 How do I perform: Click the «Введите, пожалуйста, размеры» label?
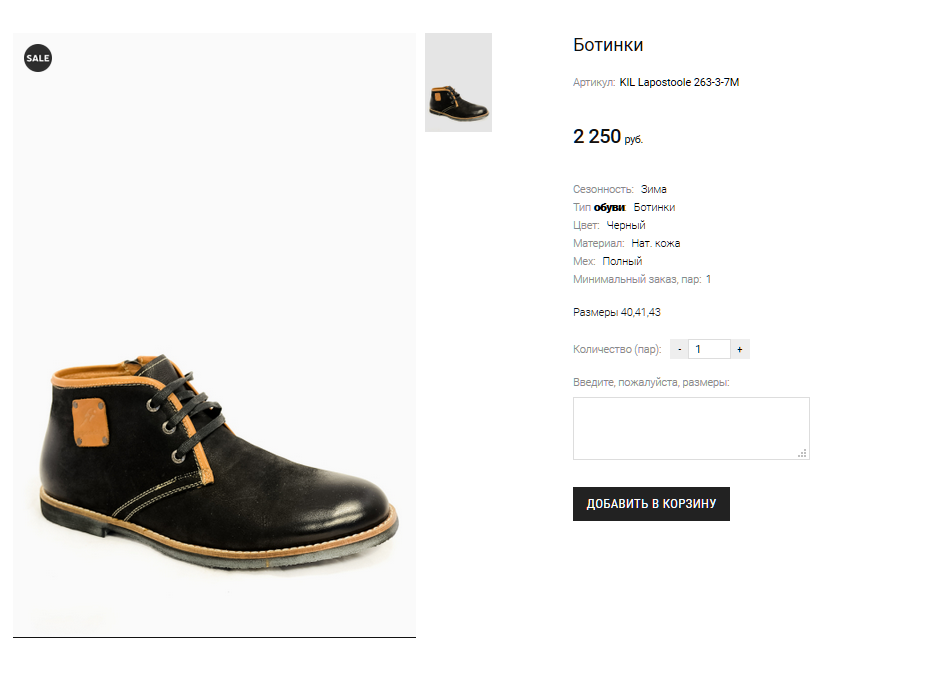tap(651, 382)
